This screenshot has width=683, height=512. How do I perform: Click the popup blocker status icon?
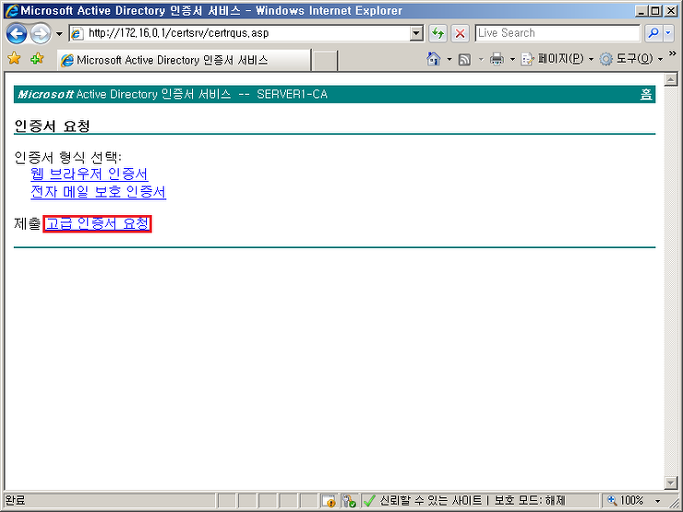[330, 501]
